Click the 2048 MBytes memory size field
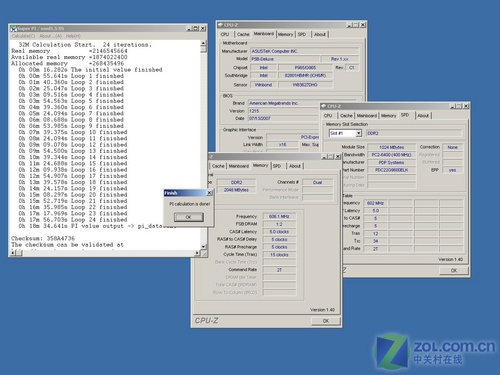Screen dimensions: 500x375 tap(236, 190)
